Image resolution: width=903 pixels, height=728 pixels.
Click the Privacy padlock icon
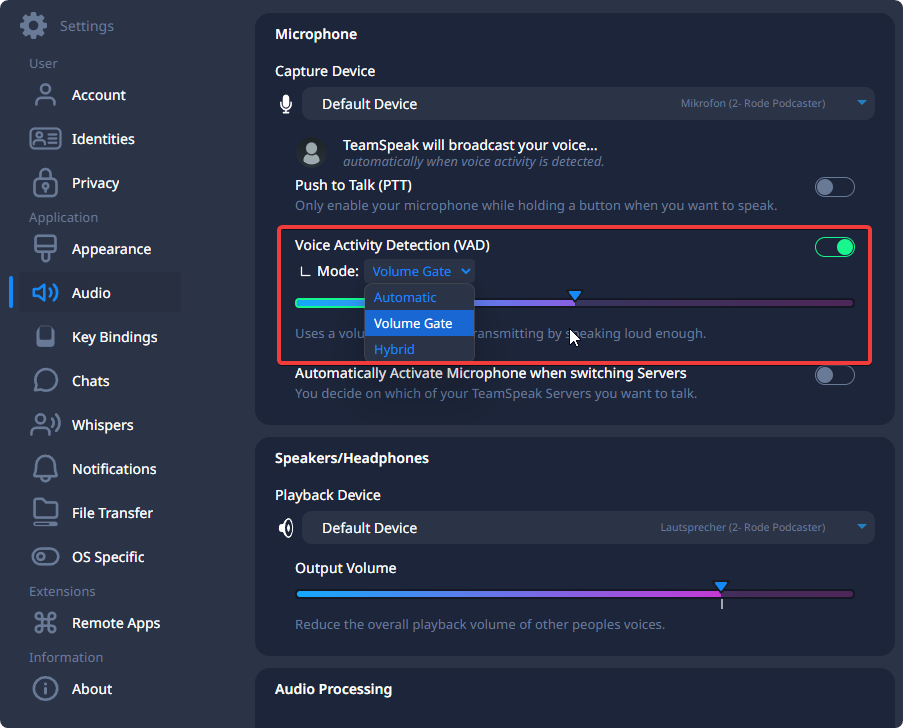(45, 183)
